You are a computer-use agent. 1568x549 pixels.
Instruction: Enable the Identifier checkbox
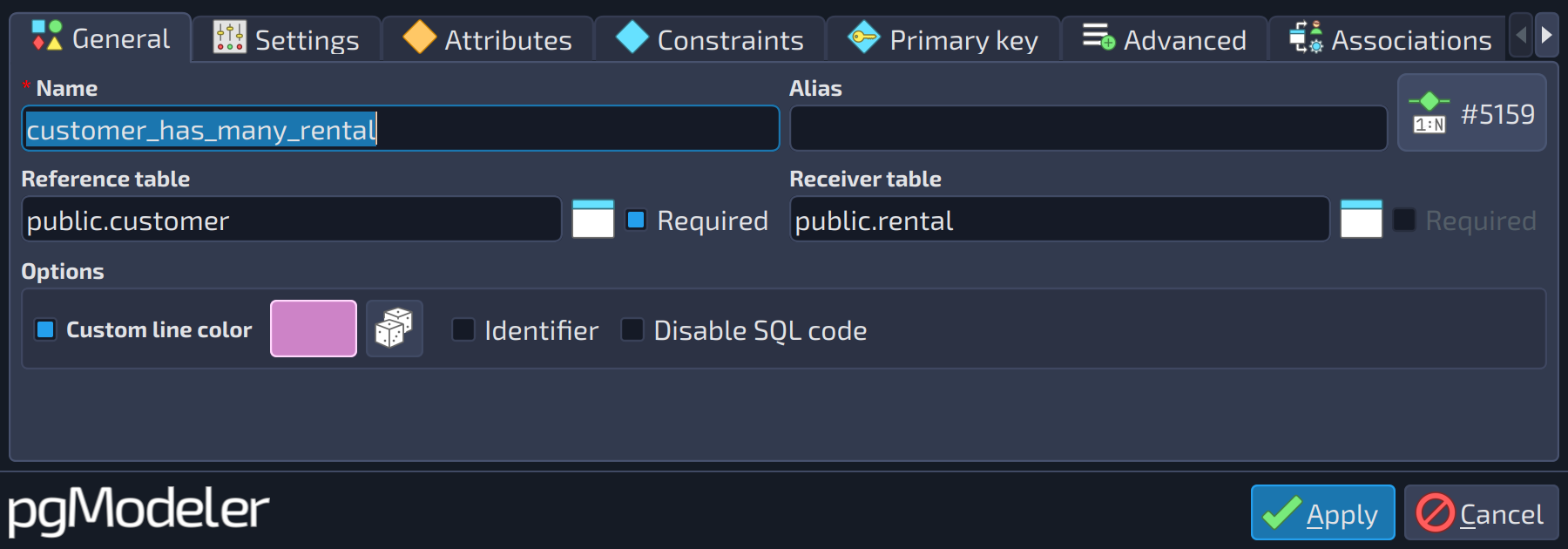coord(463,329)
